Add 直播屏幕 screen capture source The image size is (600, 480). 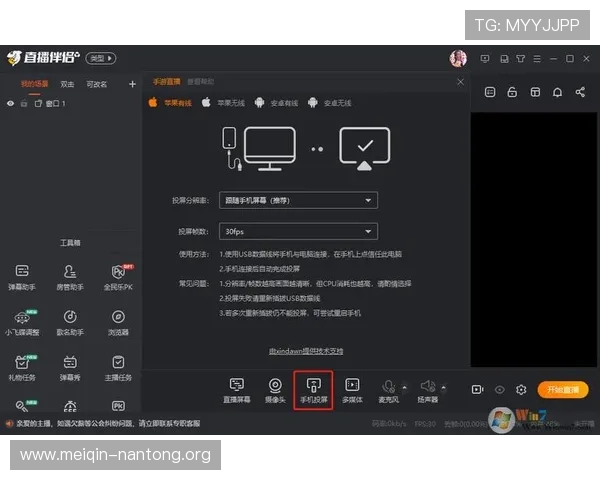(x=236, y=390)
